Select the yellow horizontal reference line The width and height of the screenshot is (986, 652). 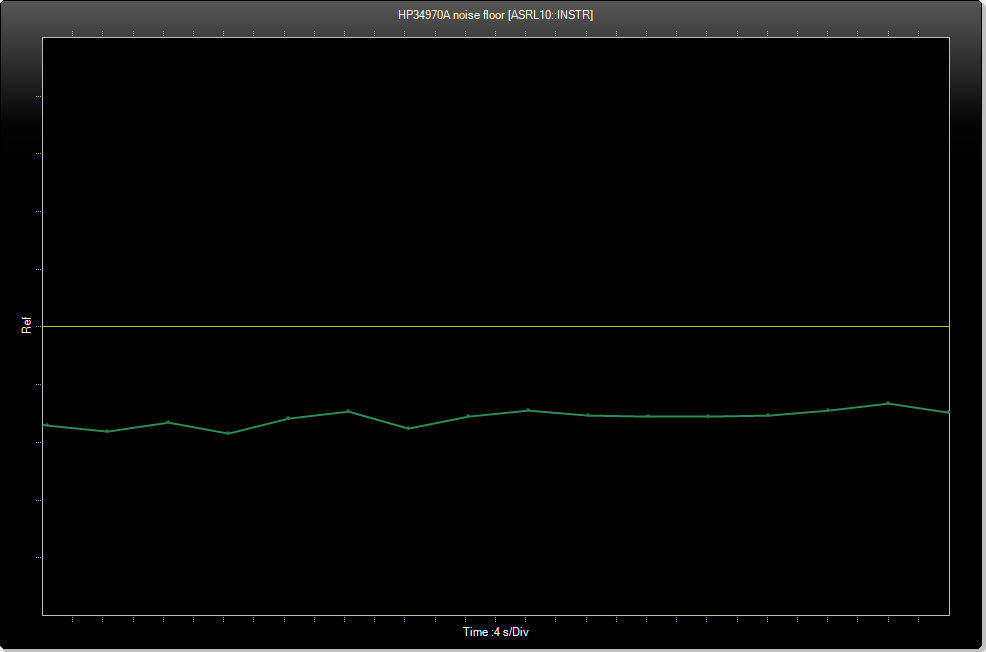click(496, 326)
